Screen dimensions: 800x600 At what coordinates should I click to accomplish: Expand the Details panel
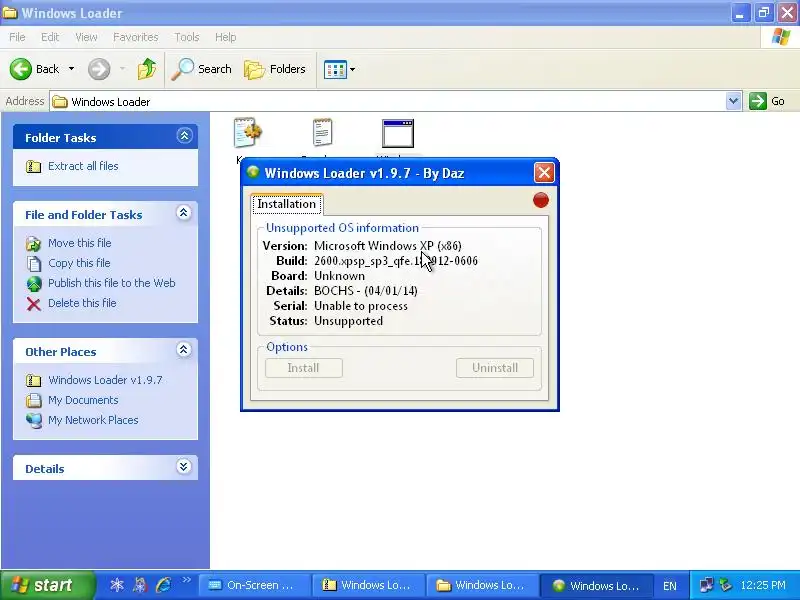click(x=184, y=467)
